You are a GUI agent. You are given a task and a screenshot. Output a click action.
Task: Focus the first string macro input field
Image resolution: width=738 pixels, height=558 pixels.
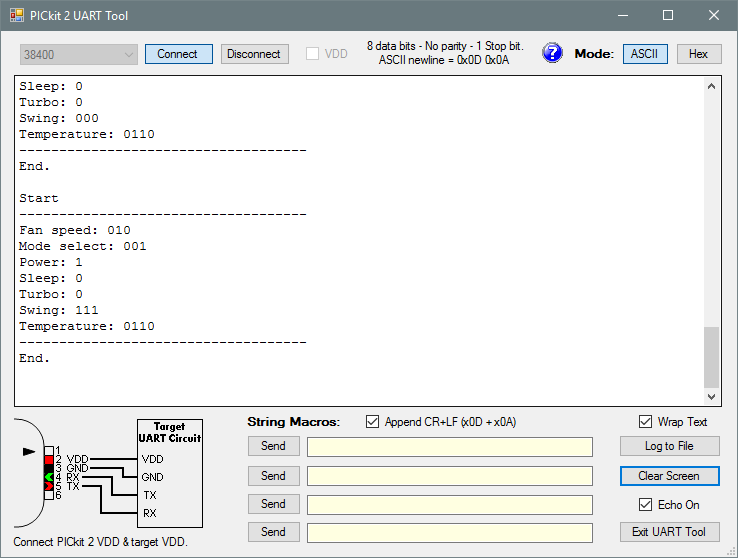click(x=450, y=446)
